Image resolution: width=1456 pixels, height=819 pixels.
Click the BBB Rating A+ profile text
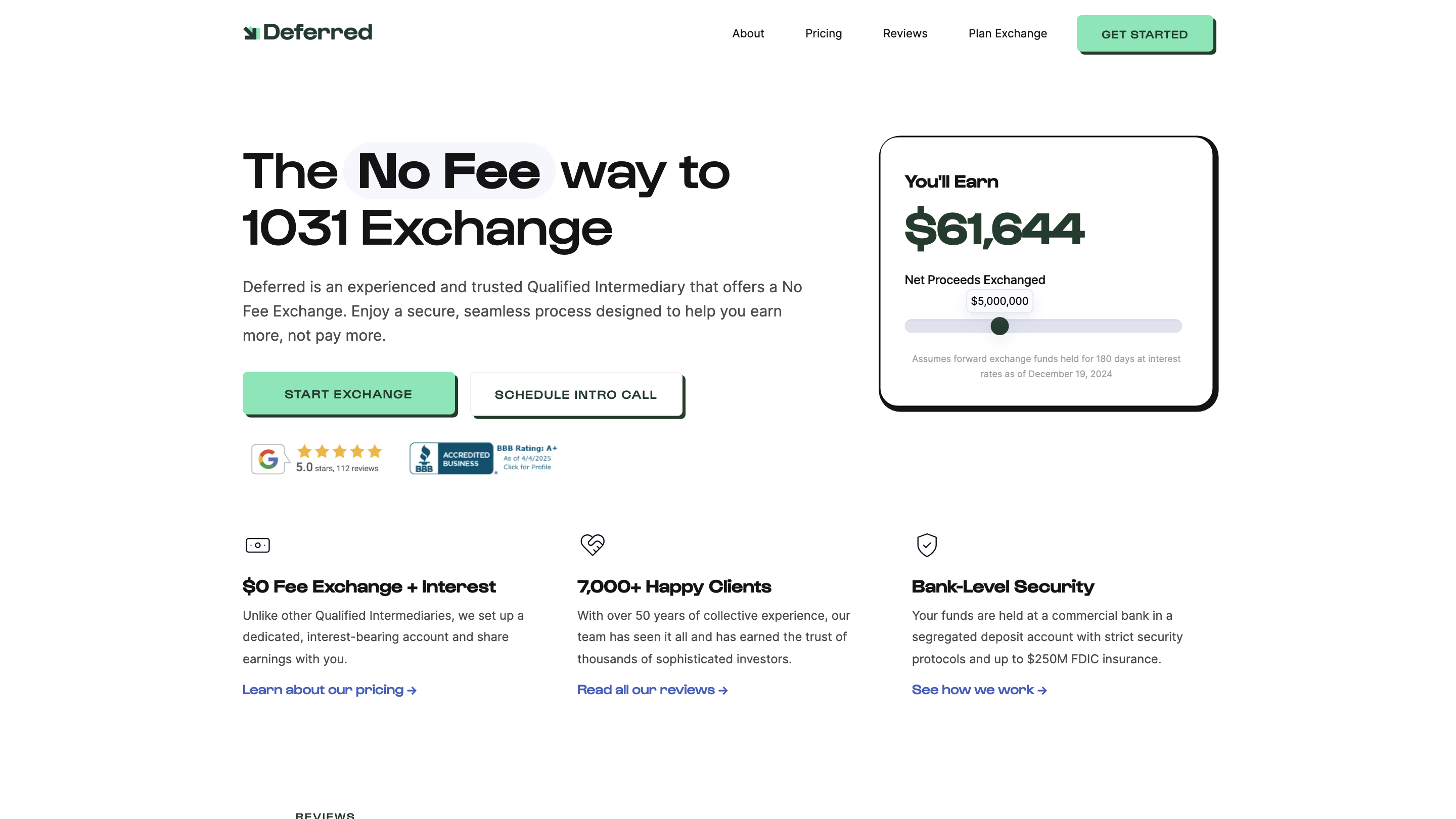527,457
